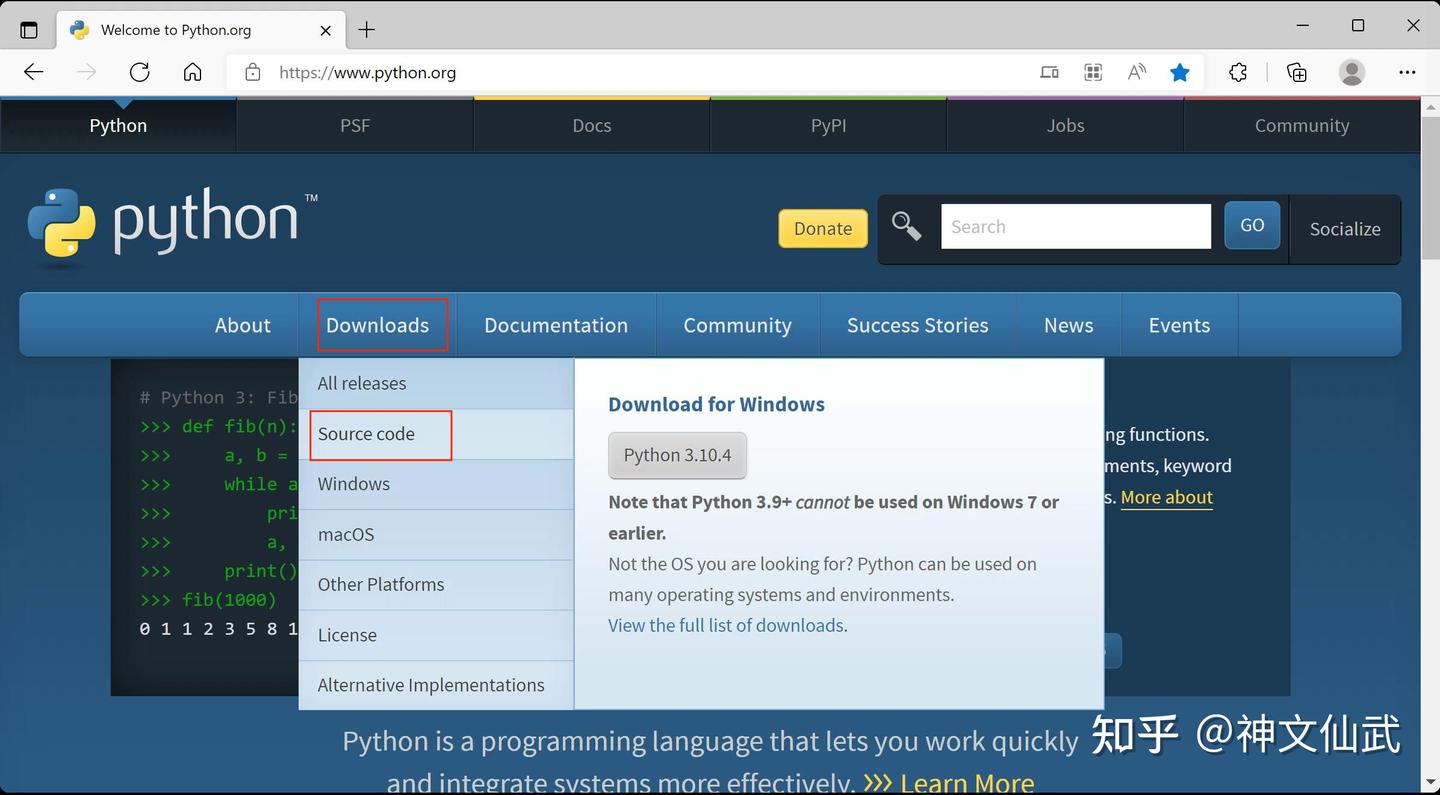Open the Downloads navigation dropdown
Image resolution: width=1440 pixels, height=795 pixels.
[378, 325]
